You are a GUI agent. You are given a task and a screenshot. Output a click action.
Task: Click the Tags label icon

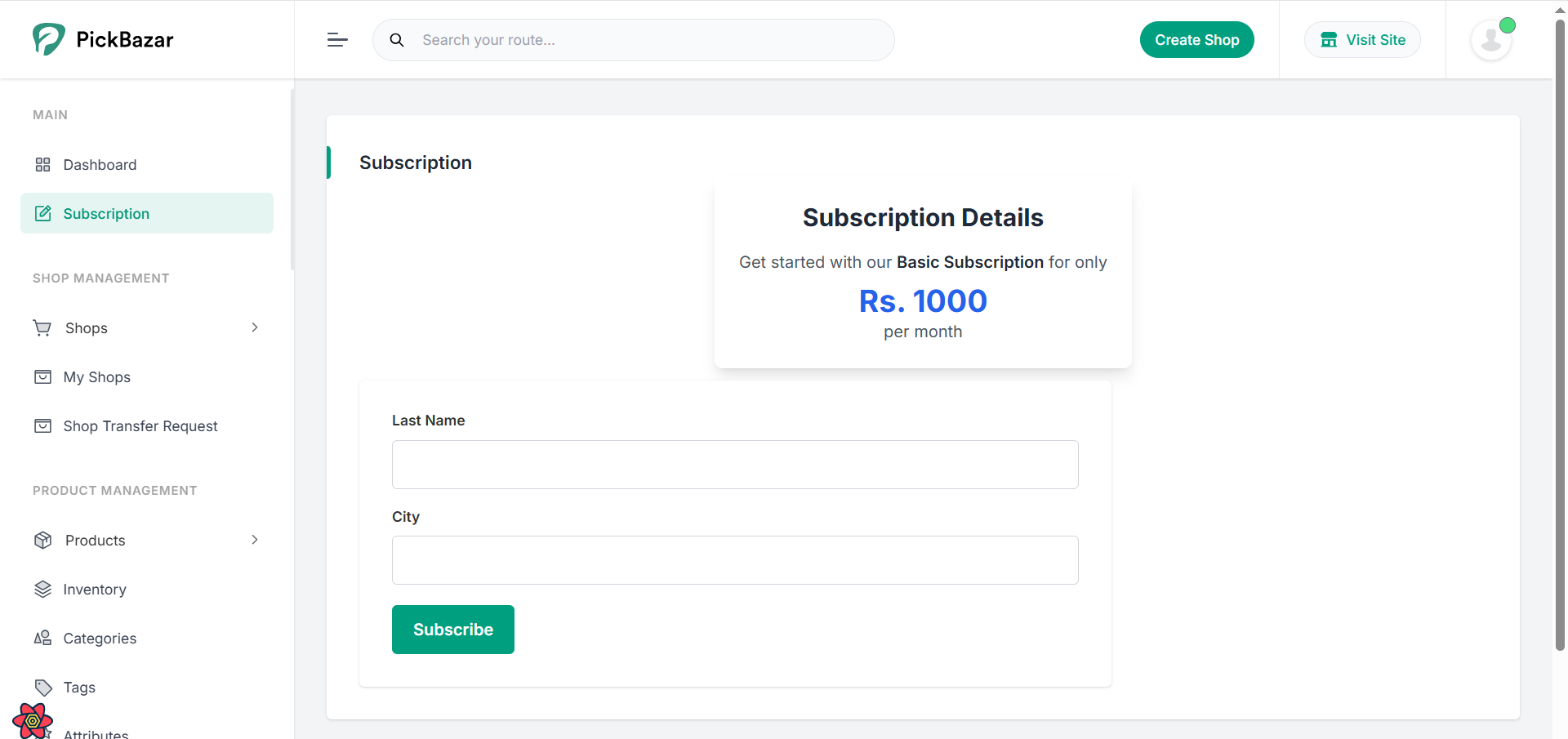point(43,688)
